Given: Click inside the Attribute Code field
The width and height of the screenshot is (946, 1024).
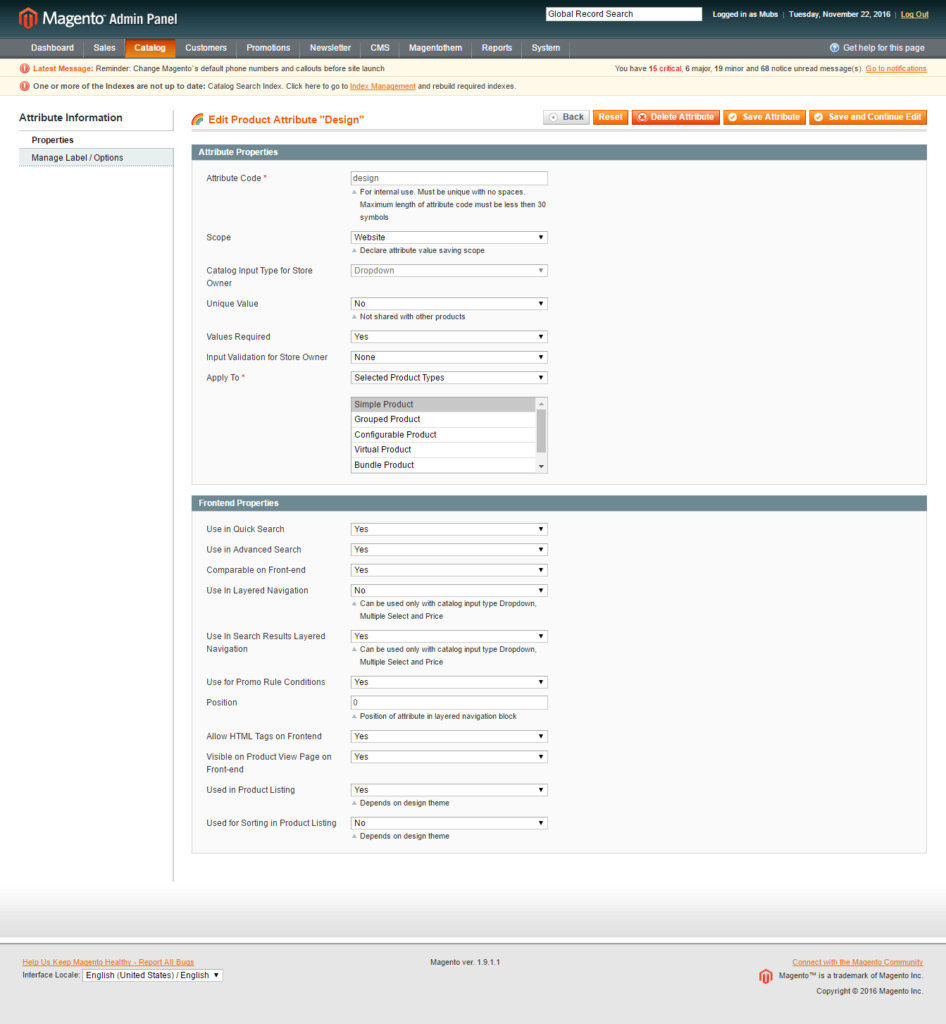Looking at the screenshot, I should click(x=448, y=177).
